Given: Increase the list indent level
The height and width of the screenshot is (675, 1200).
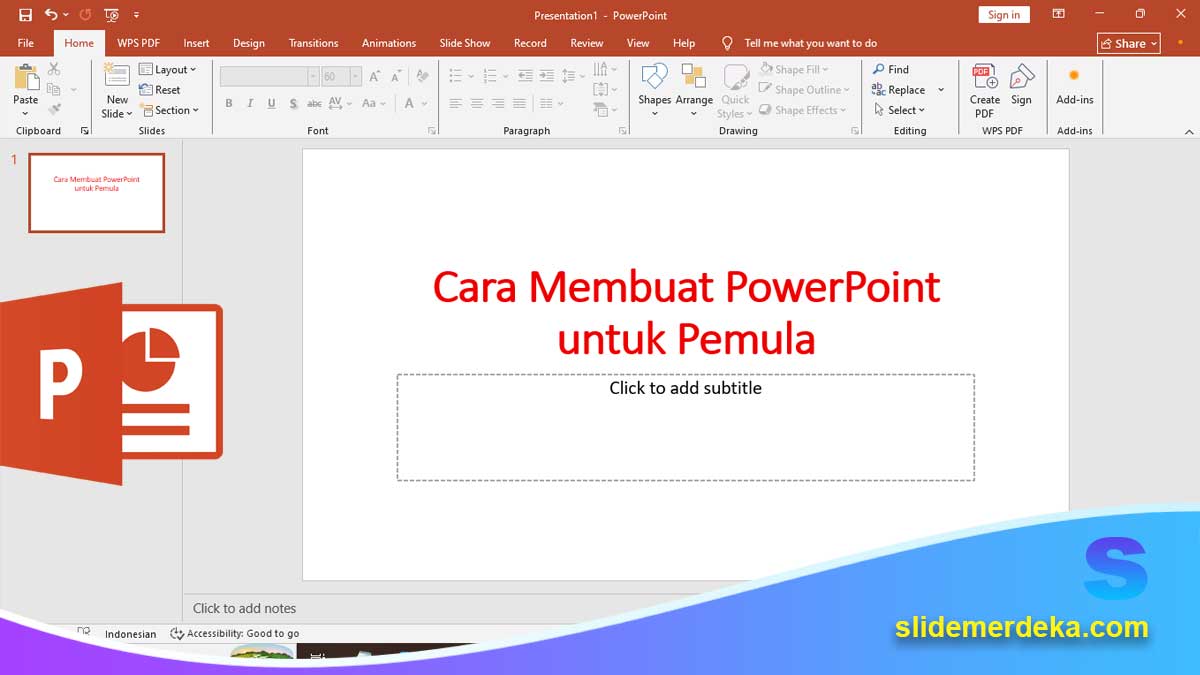Looking at the screenshot, I should (546, 76).
